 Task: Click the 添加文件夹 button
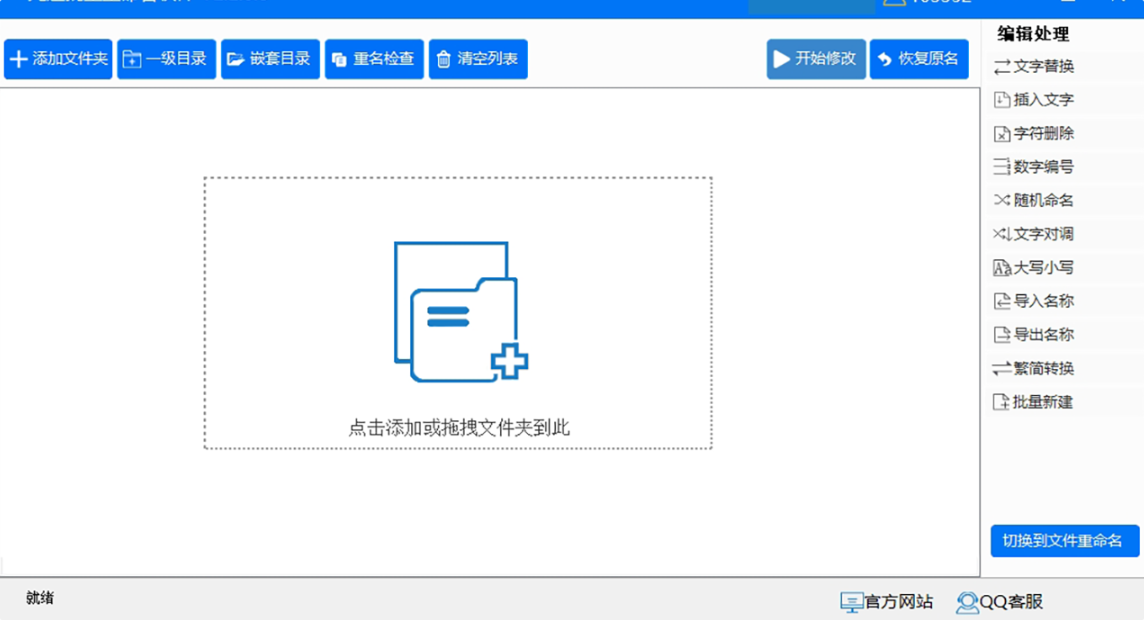(x=58, y=59)
